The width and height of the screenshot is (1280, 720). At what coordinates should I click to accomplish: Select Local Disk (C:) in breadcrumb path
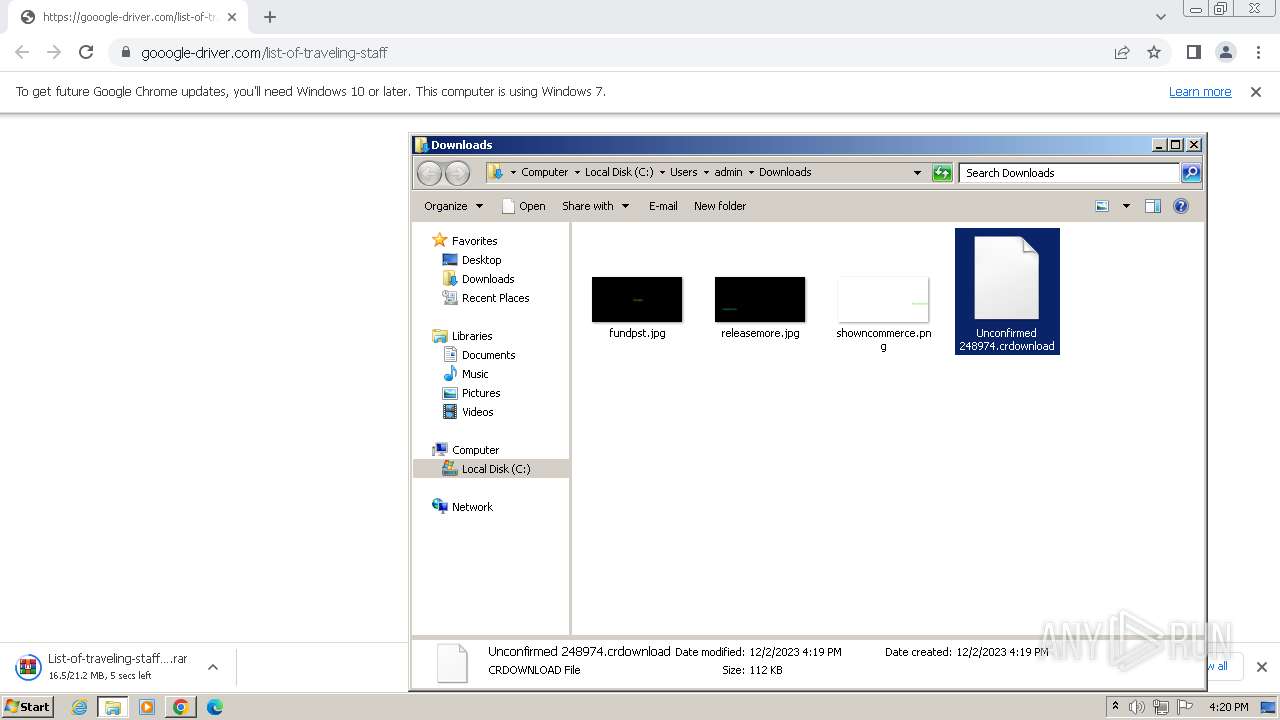[x=619, y=172]
